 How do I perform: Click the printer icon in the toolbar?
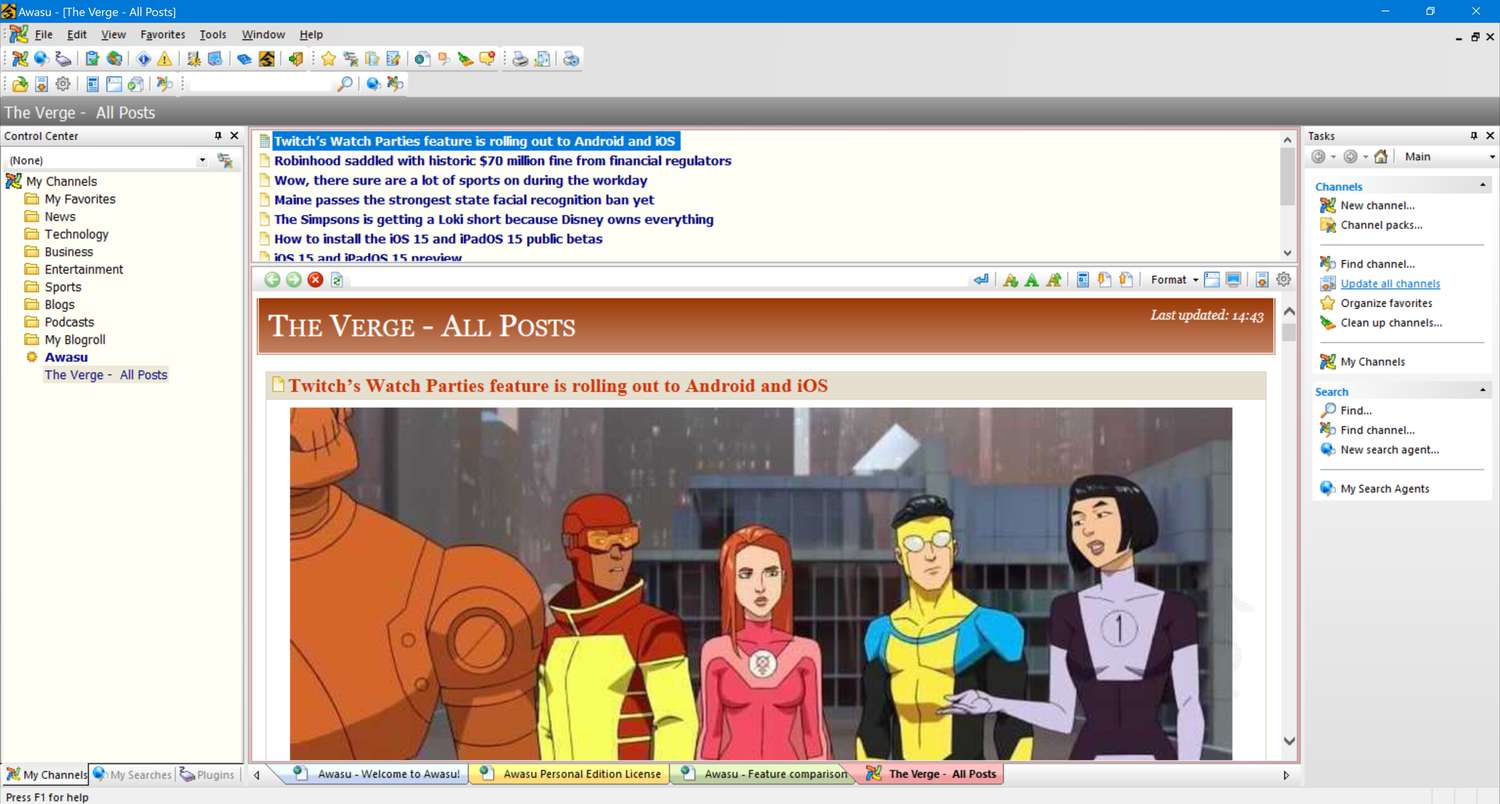(521, 59)
